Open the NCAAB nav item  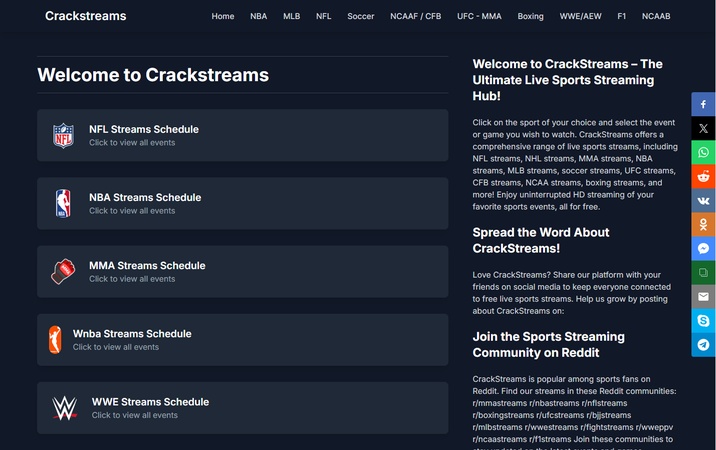(x=656, y=16)
